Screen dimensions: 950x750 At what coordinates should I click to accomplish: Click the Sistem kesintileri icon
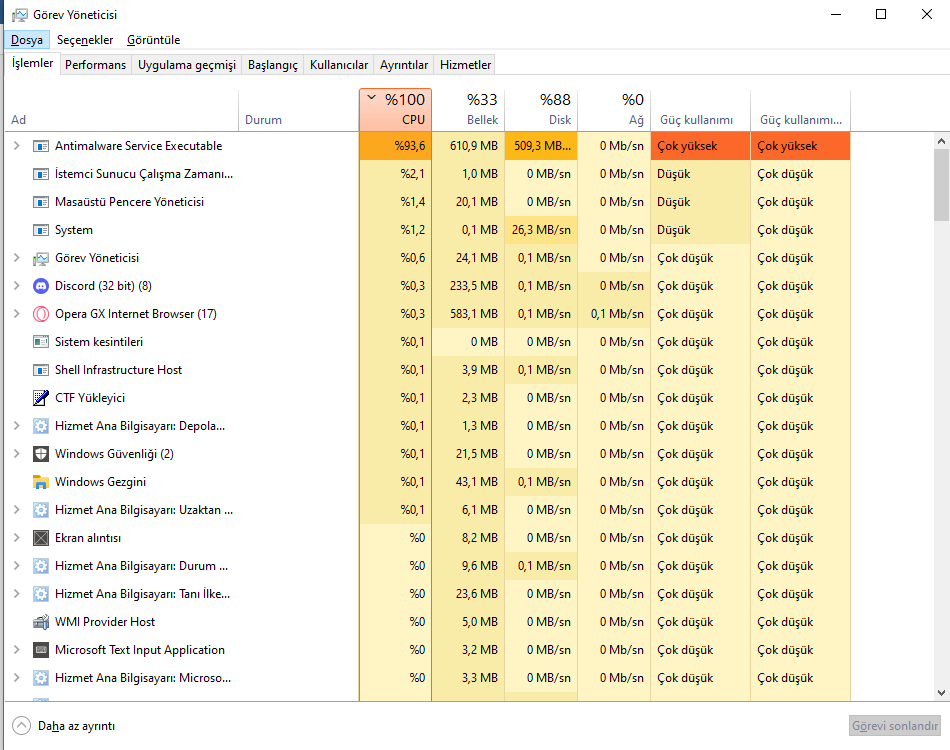point(41,342)
